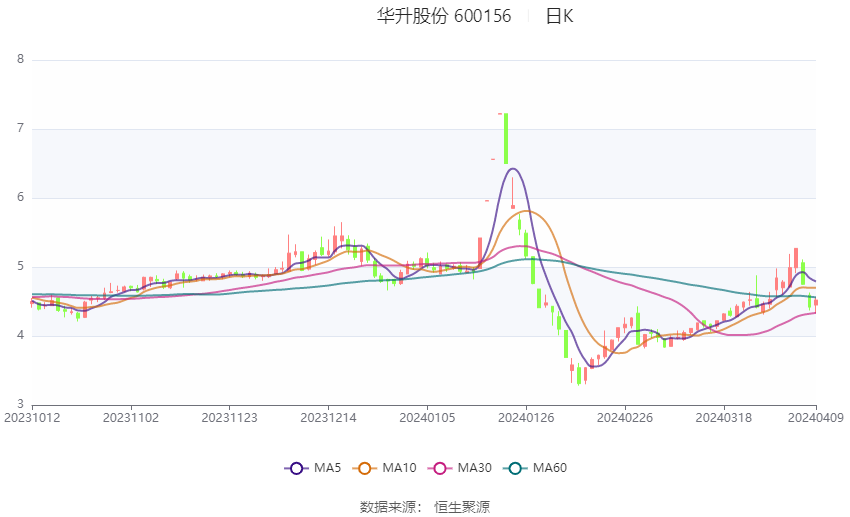The height and width of the screenshot is (517, 850).
Task: Toggle the MA60 legend series
Action: pyautogui.click(x=535, y=468)
